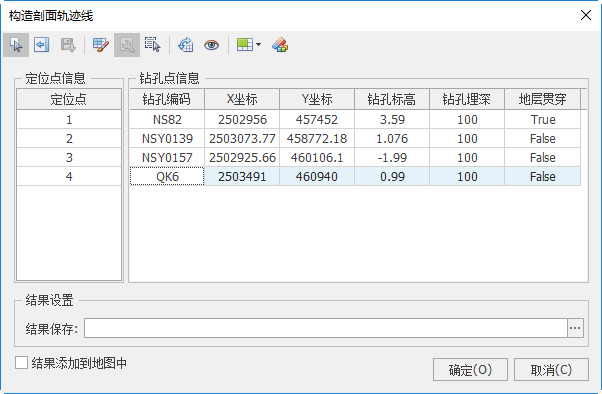Click the grayed save disk icon
The width and height of the screenshot is (602, 394).
point(68,45)
